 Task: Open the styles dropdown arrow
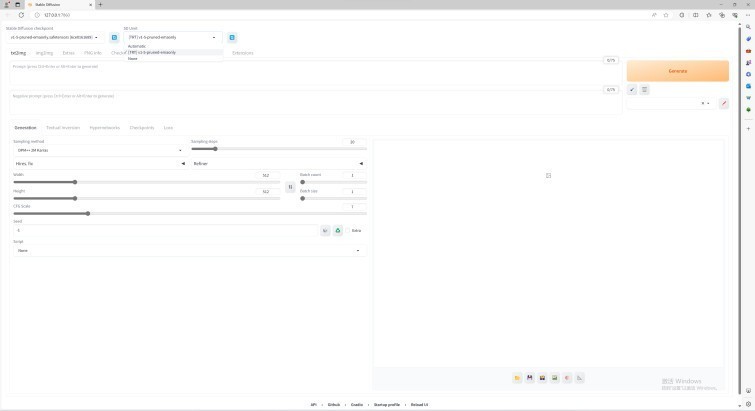click(708, 103)
